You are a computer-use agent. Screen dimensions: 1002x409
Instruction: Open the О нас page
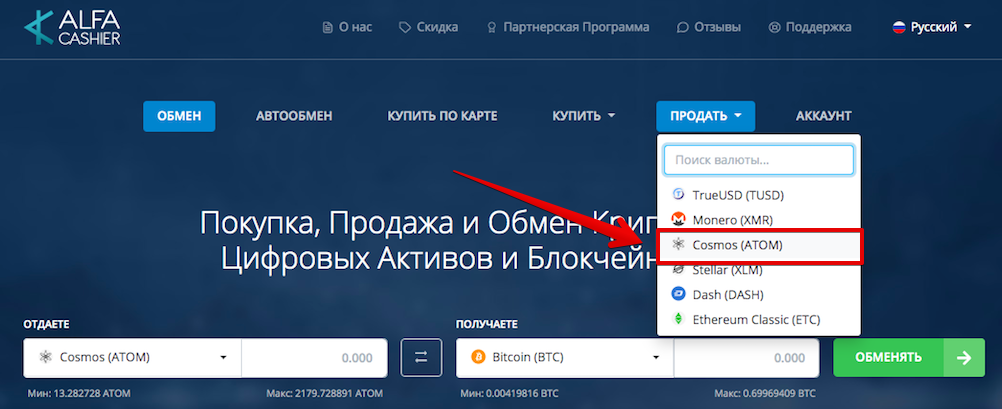[348, 27]
